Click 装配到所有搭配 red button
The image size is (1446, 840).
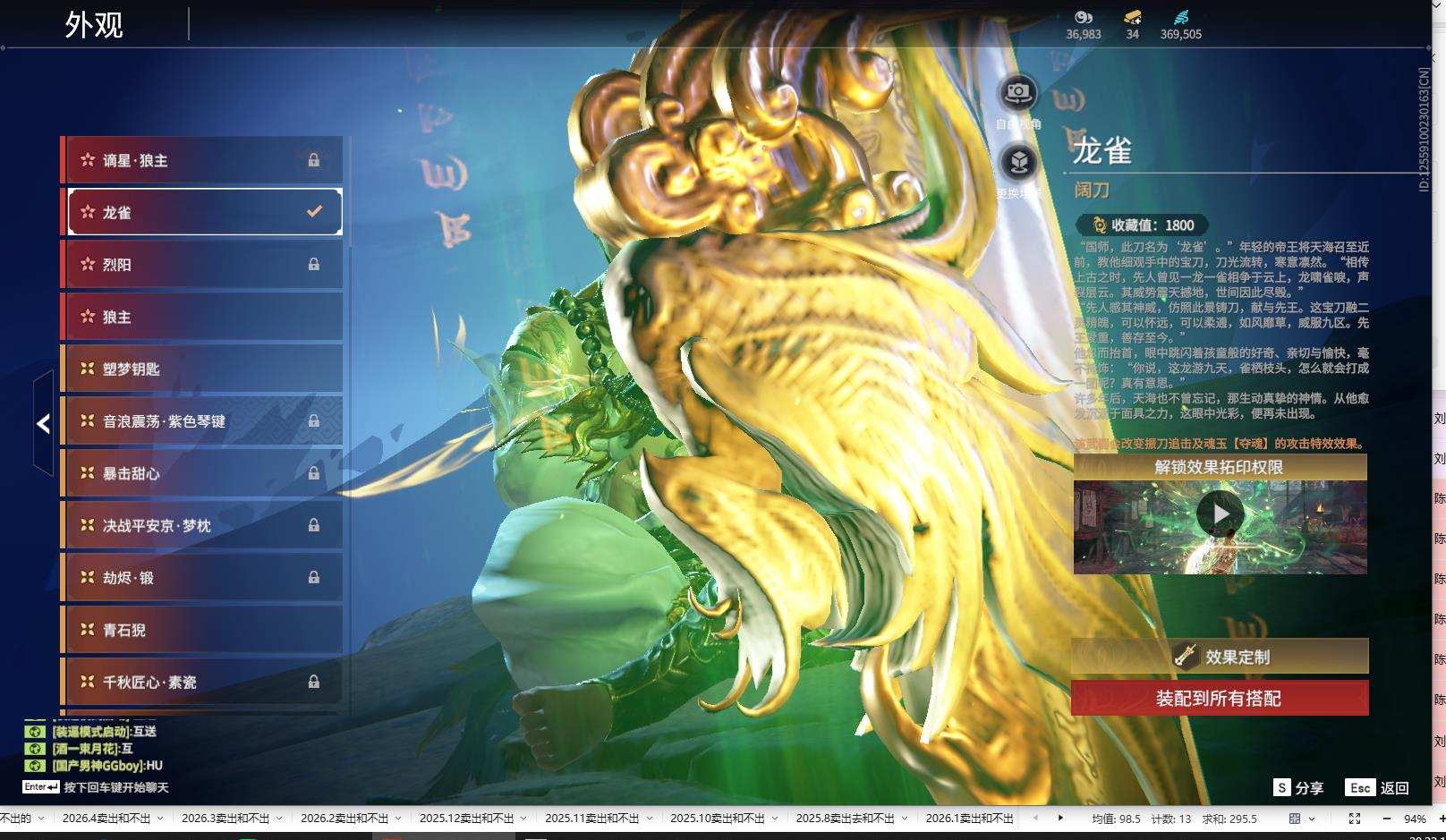click(x=1220, y=698)
